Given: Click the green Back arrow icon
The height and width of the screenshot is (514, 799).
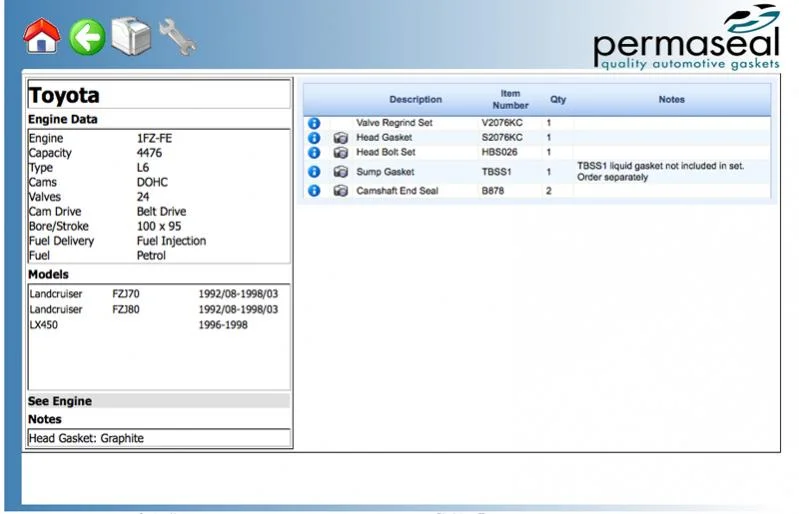Looking at the screenshot, I should coord(87,37).
